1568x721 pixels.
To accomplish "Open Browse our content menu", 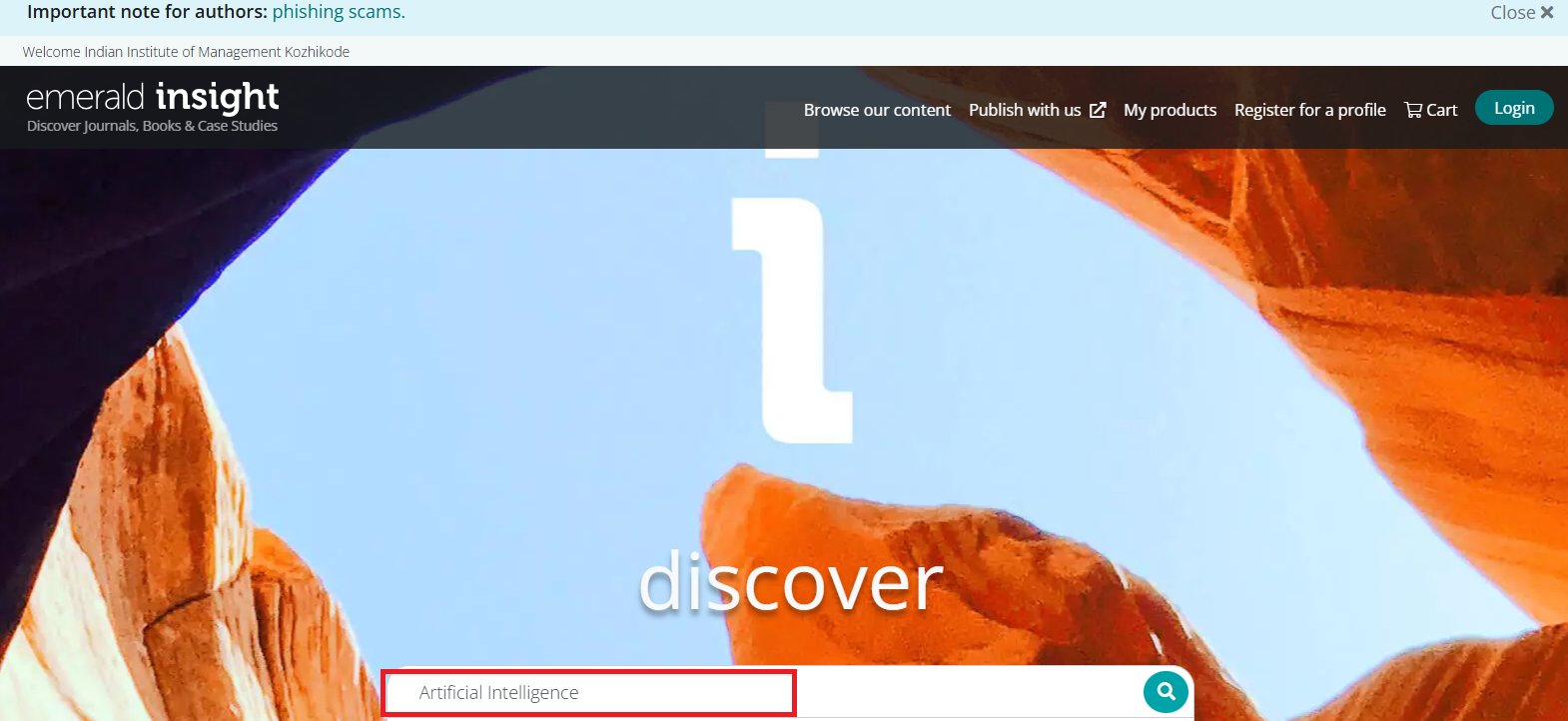I will point(877,110).
